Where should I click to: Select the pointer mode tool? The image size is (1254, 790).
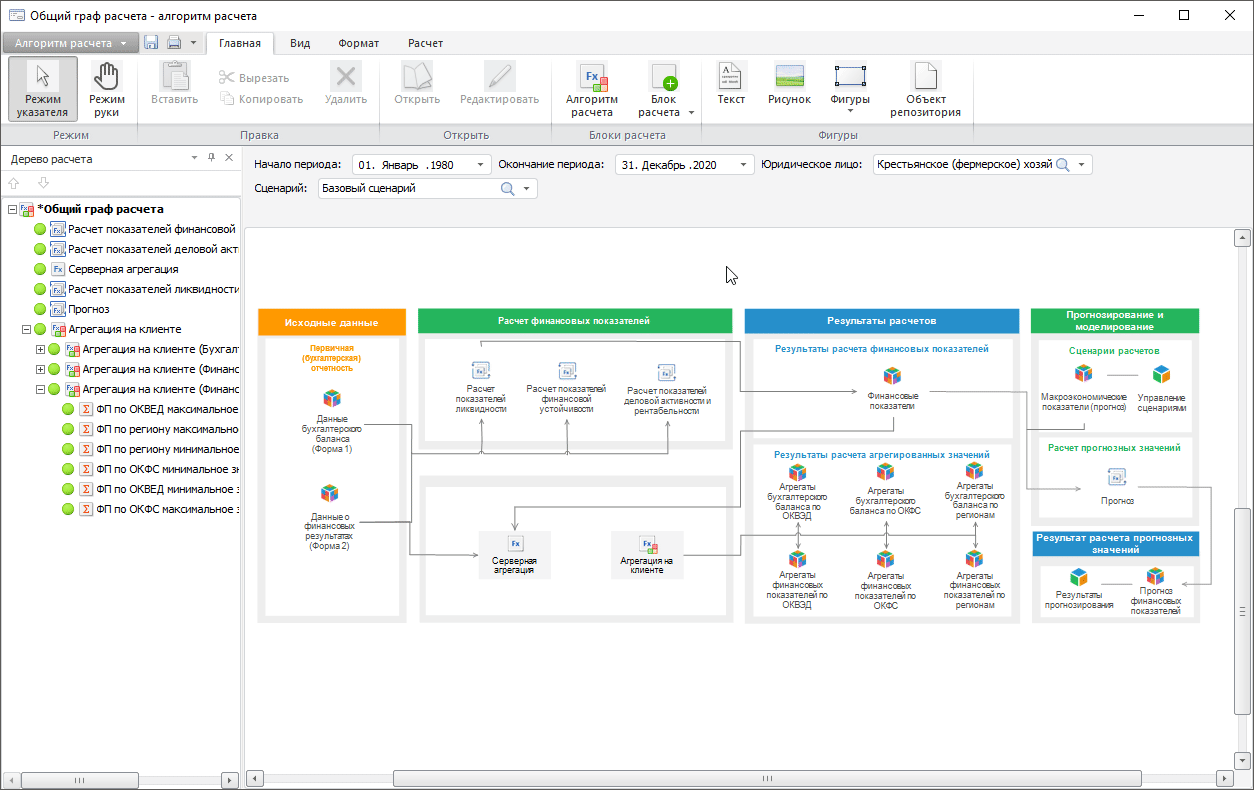[42, 88]
